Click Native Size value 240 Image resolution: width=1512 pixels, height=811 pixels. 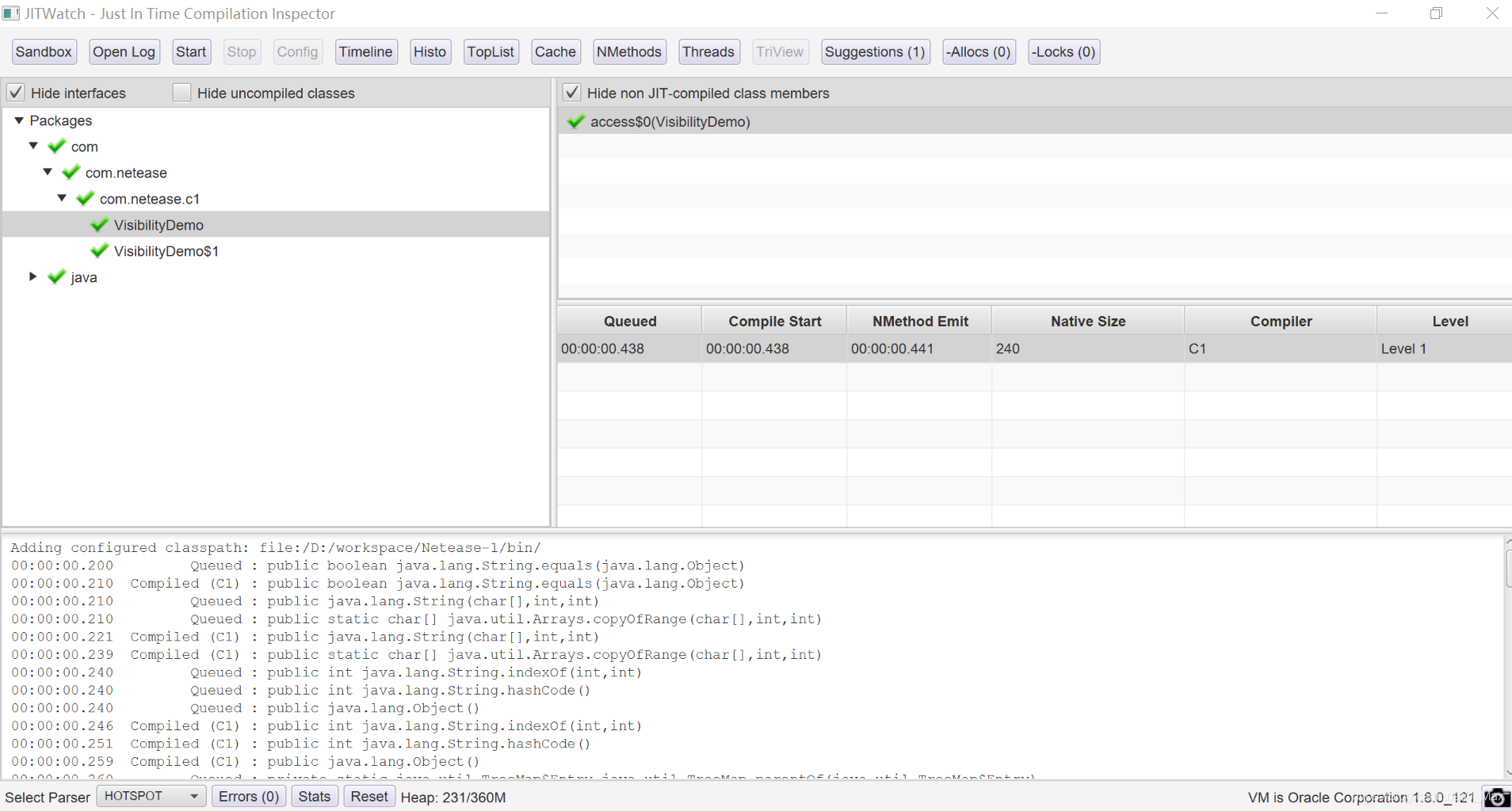(1088, 348)
